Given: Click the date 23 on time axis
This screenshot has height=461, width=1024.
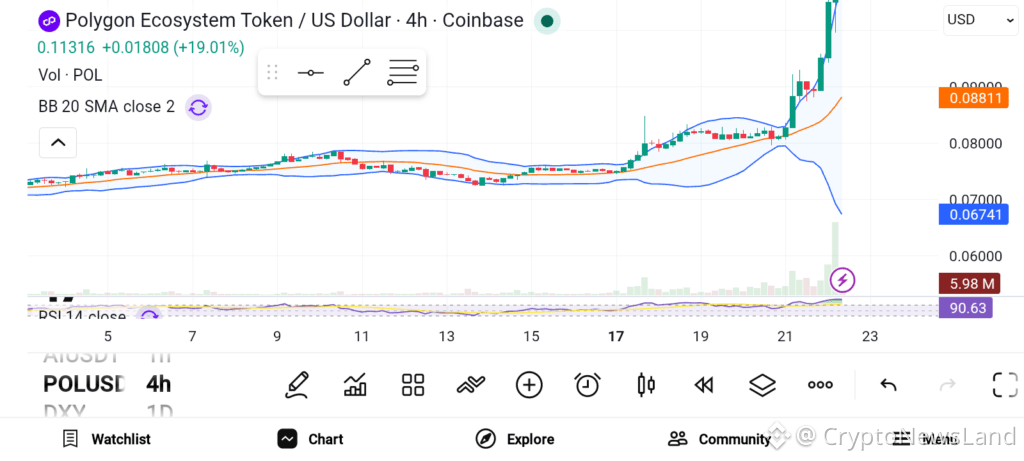Looking at the screenshot, I should (870, 337).
